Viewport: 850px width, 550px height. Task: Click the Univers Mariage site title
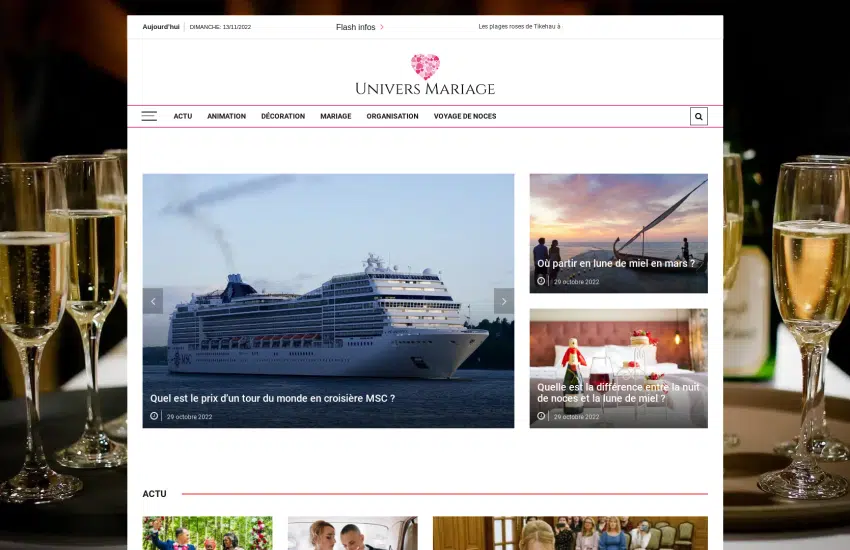425,89
